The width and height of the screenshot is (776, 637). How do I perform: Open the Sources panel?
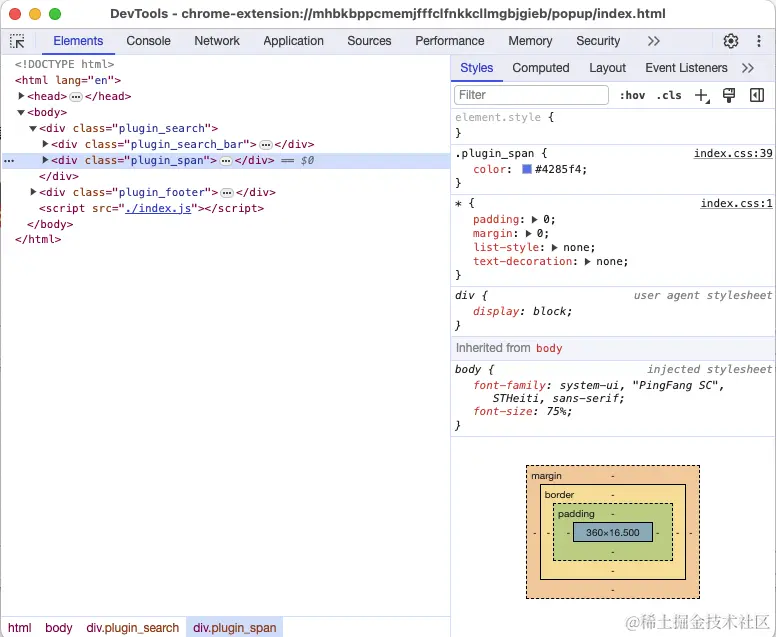click(369, 41)
